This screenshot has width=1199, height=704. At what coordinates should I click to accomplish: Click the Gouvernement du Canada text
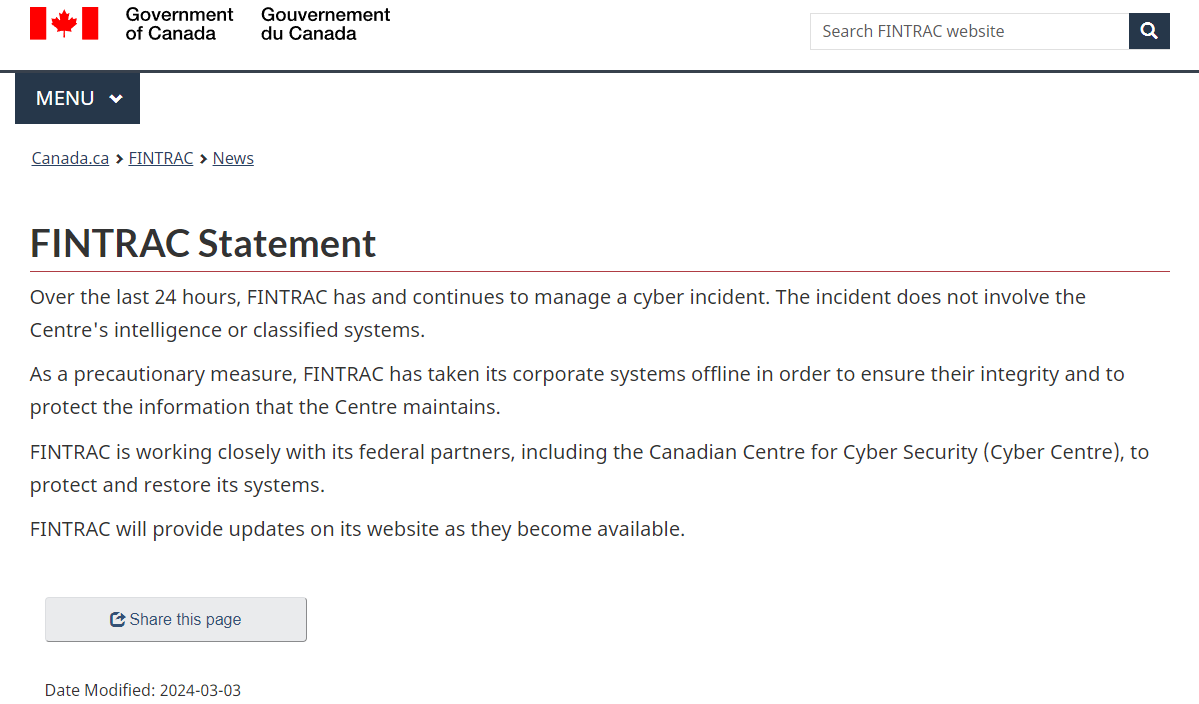tap(325, 24)
